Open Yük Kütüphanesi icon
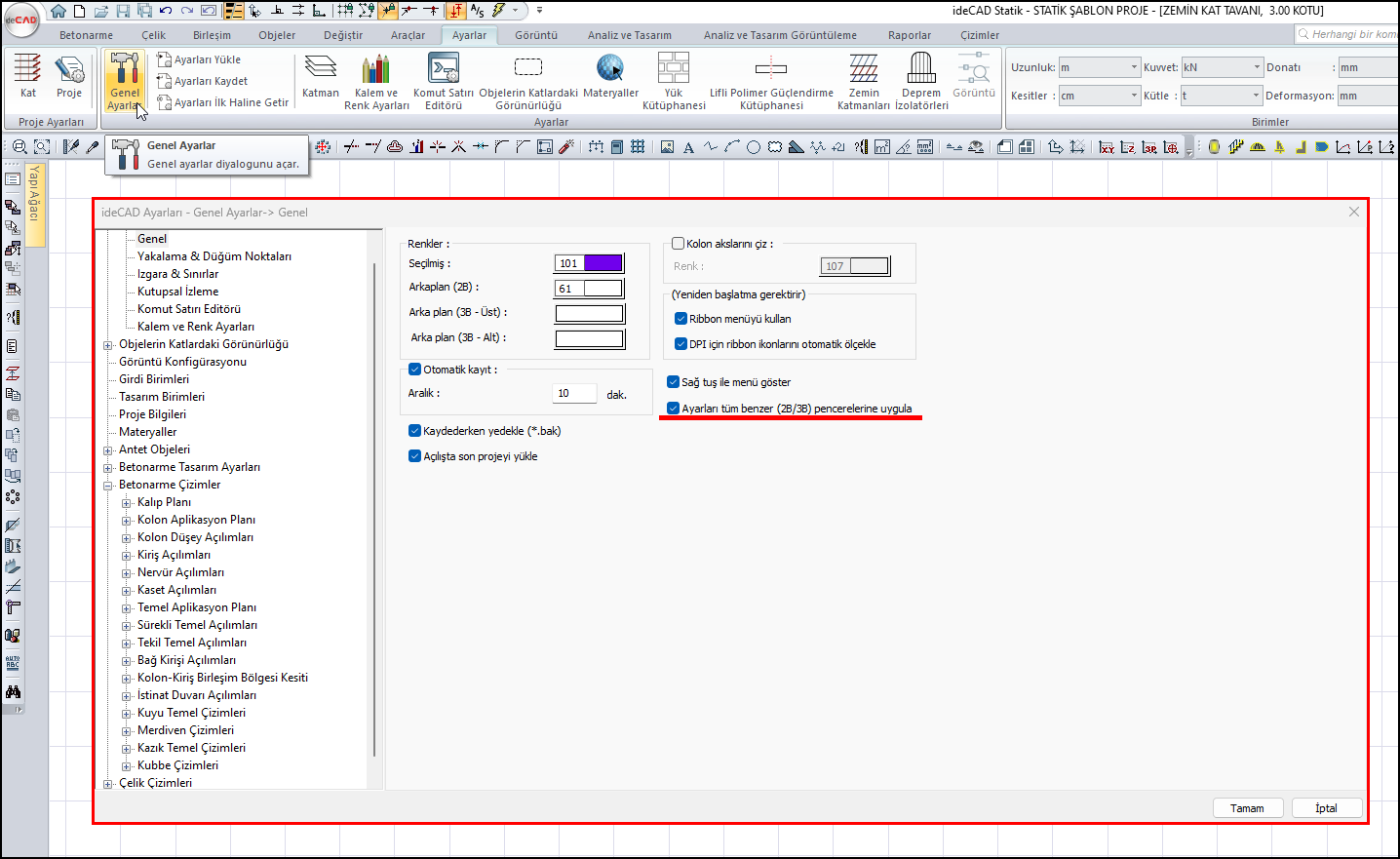The height and width of the screenshot is (859, 1400). pos(674,68)
